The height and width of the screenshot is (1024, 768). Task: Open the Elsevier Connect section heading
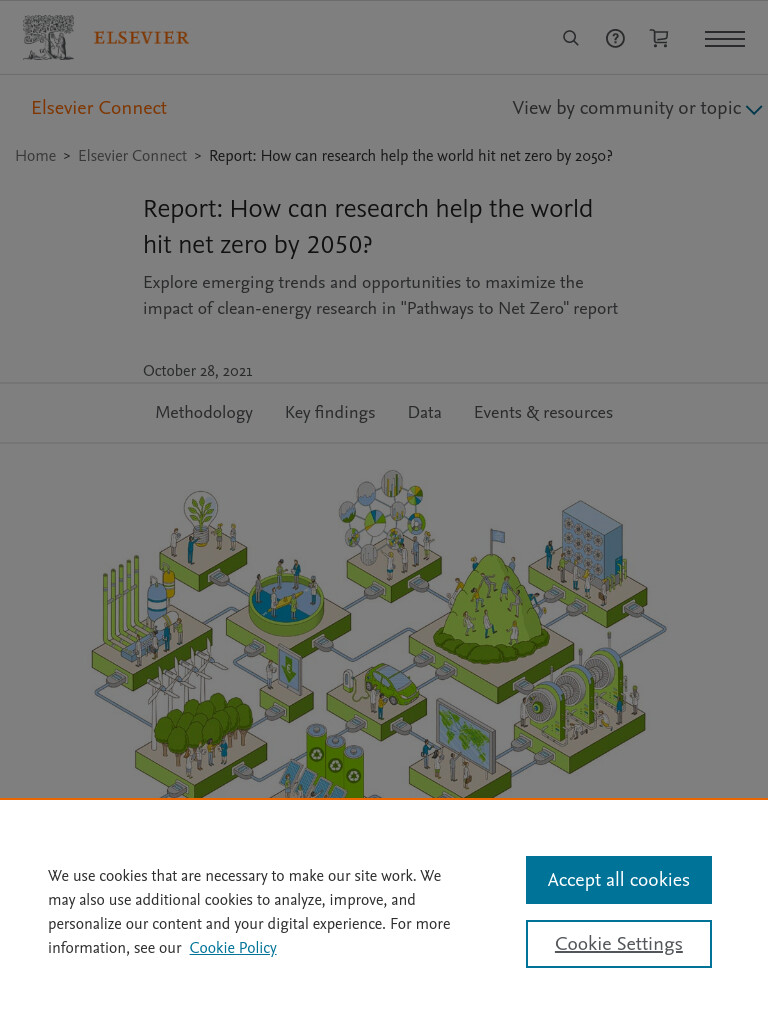click(x=99, y=108)
